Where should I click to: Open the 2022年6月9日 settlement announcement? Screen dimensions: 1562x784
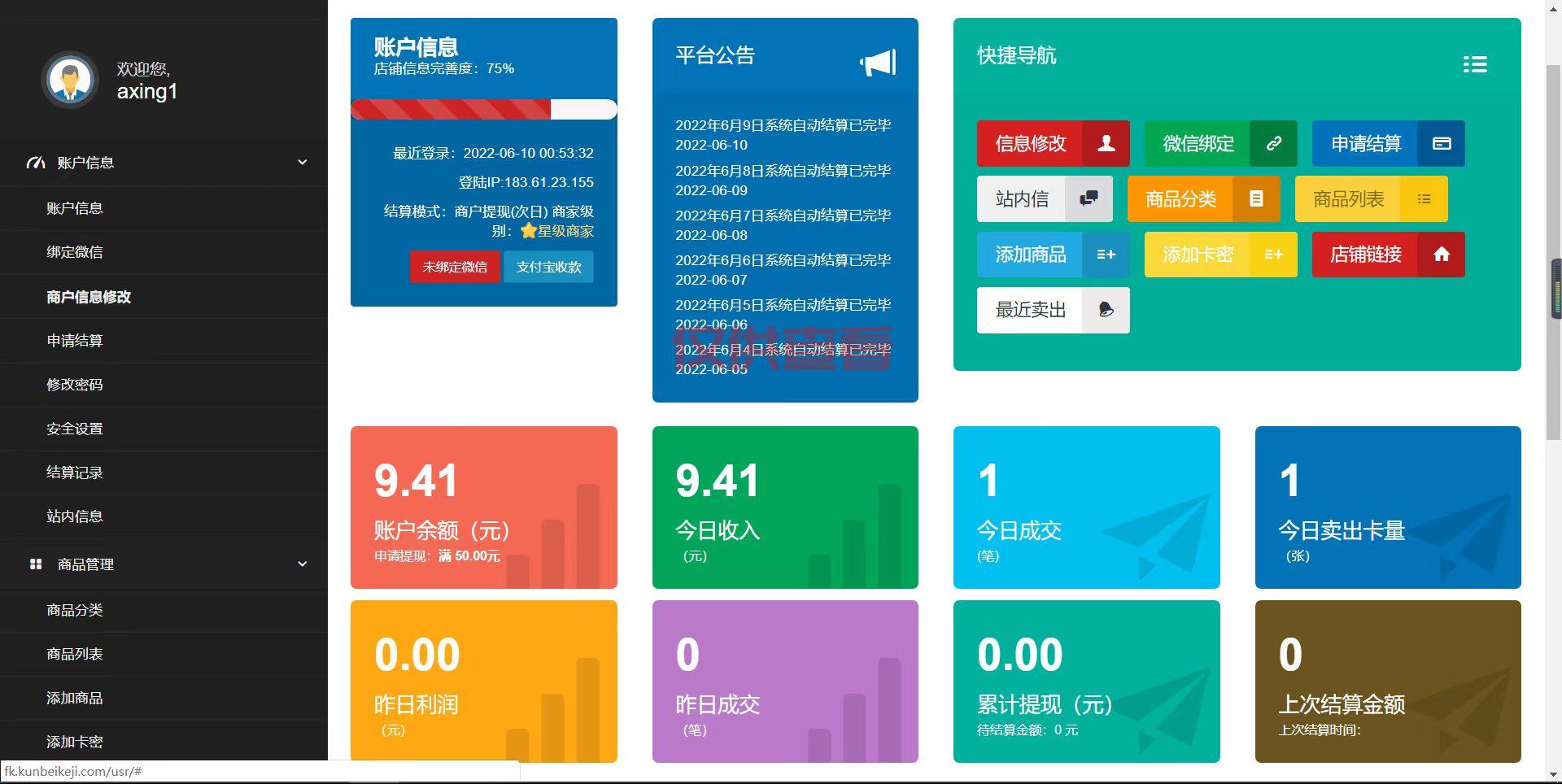click(x=783, y=126)
